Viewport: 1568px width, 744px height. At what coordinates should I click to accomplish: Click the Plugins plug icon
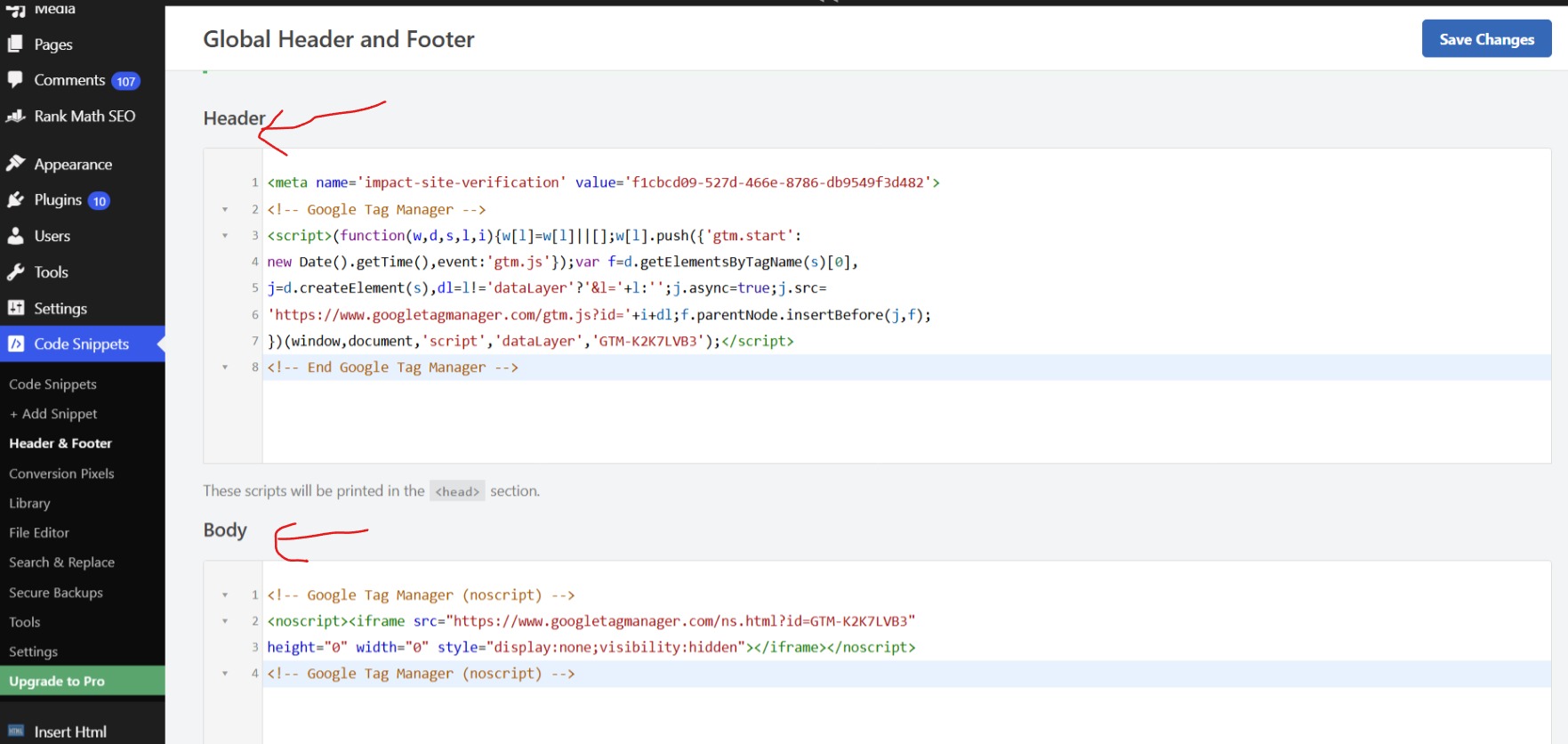point(15,199)
